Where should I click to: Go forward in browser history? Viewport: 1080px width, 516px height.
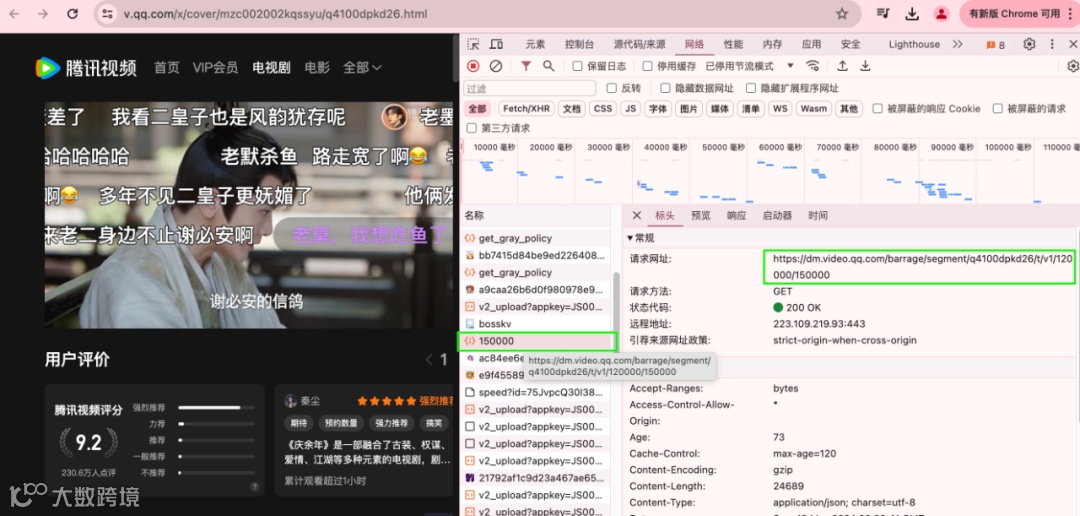click(x=43, y=14)
